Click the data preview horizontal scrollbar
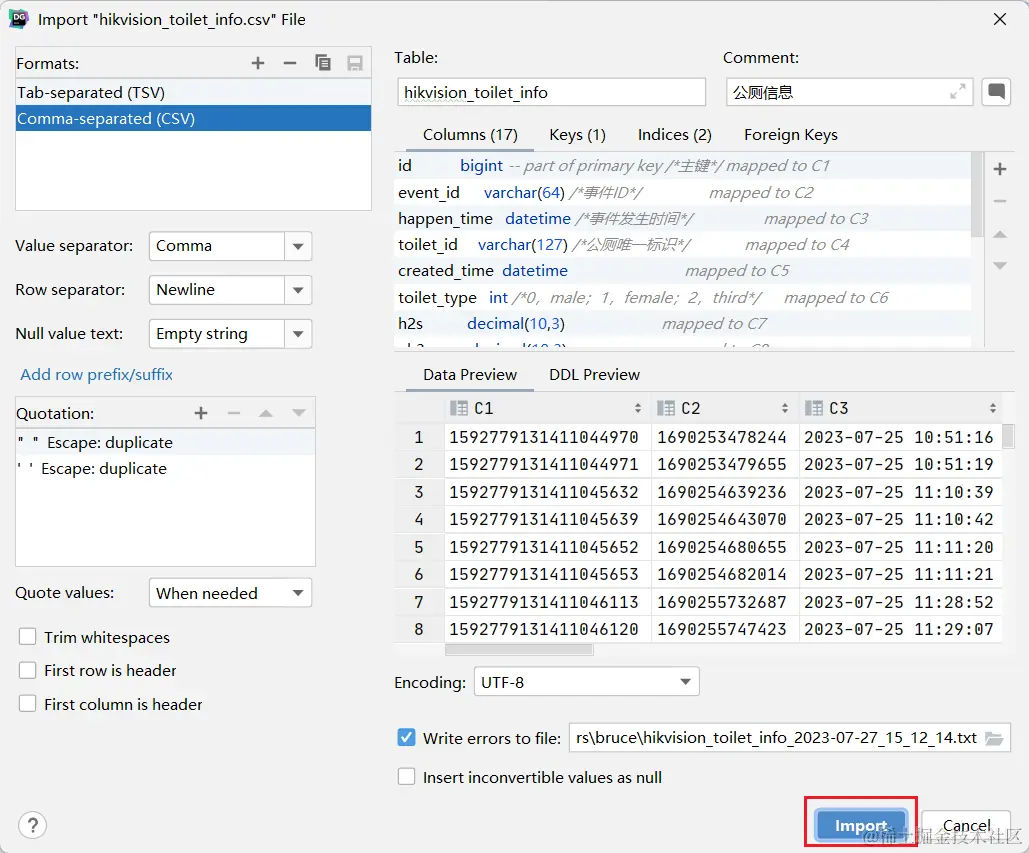 [x=519, y=649]
